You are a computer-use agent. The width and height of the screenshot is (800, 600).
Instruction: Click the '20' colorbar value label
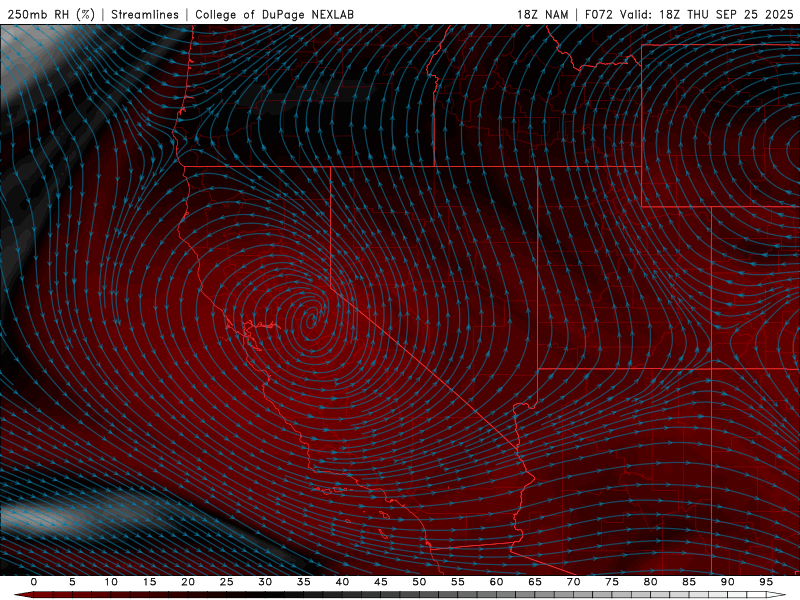(x=188, y=582)
